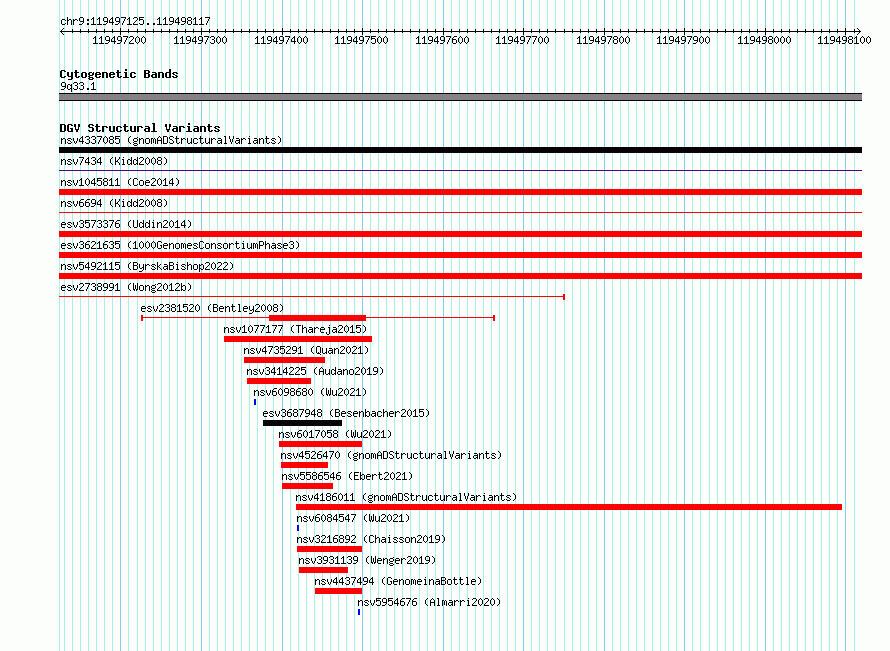Select the red nsv6017058 variant bar
Image resolution: width=890 pixels, height=651 pixels.
pyautogui.click(x=320, y=444)
